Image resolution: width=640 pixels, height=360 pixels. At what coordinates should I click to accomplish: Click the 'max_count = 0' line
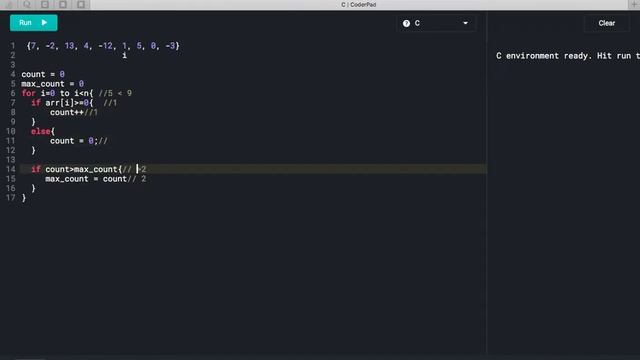tap(52, 84)
